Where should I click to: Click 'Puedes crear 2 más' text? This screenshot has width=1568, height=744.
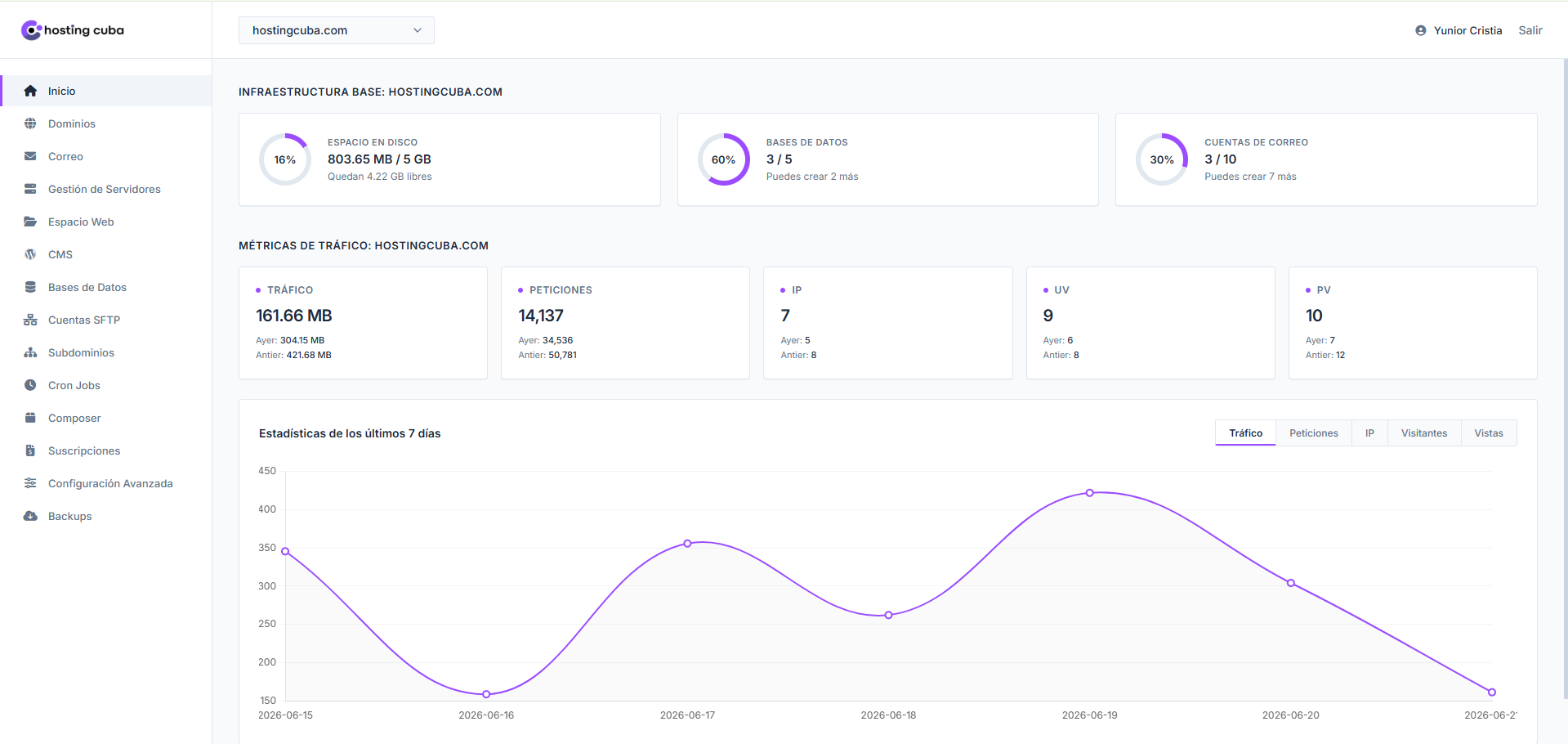click(x=812, y=177)
